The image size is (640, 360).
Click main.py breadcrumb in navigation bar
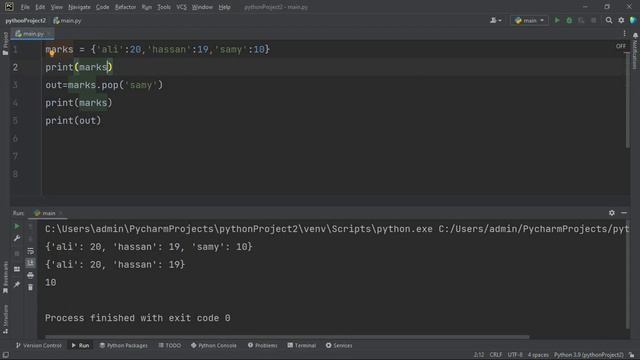tap(67, 20)
